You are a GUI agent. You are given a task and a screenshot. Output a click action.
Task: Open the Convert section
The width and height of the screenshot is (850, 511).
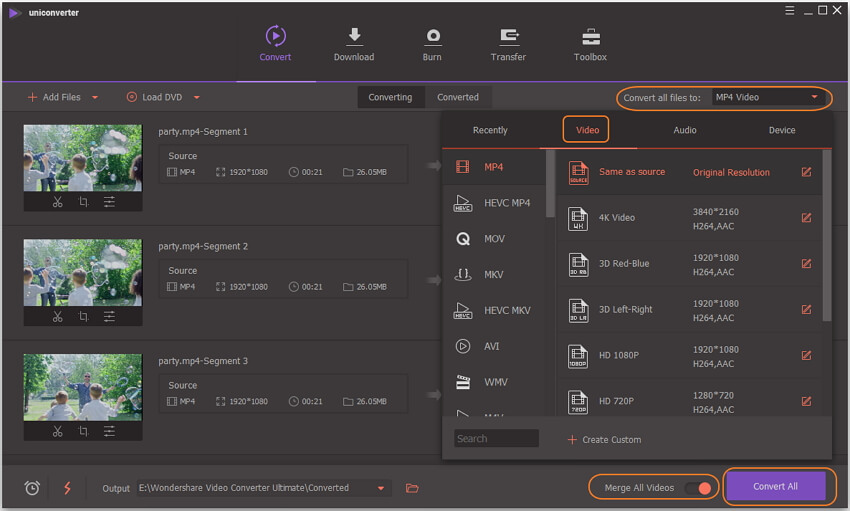click(275, 44)
